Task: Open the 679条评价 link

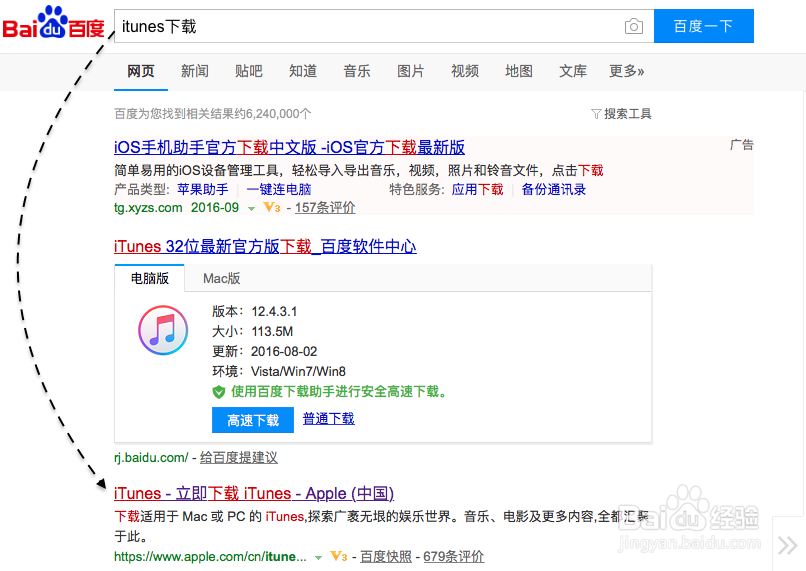Action: pos(453,557)
